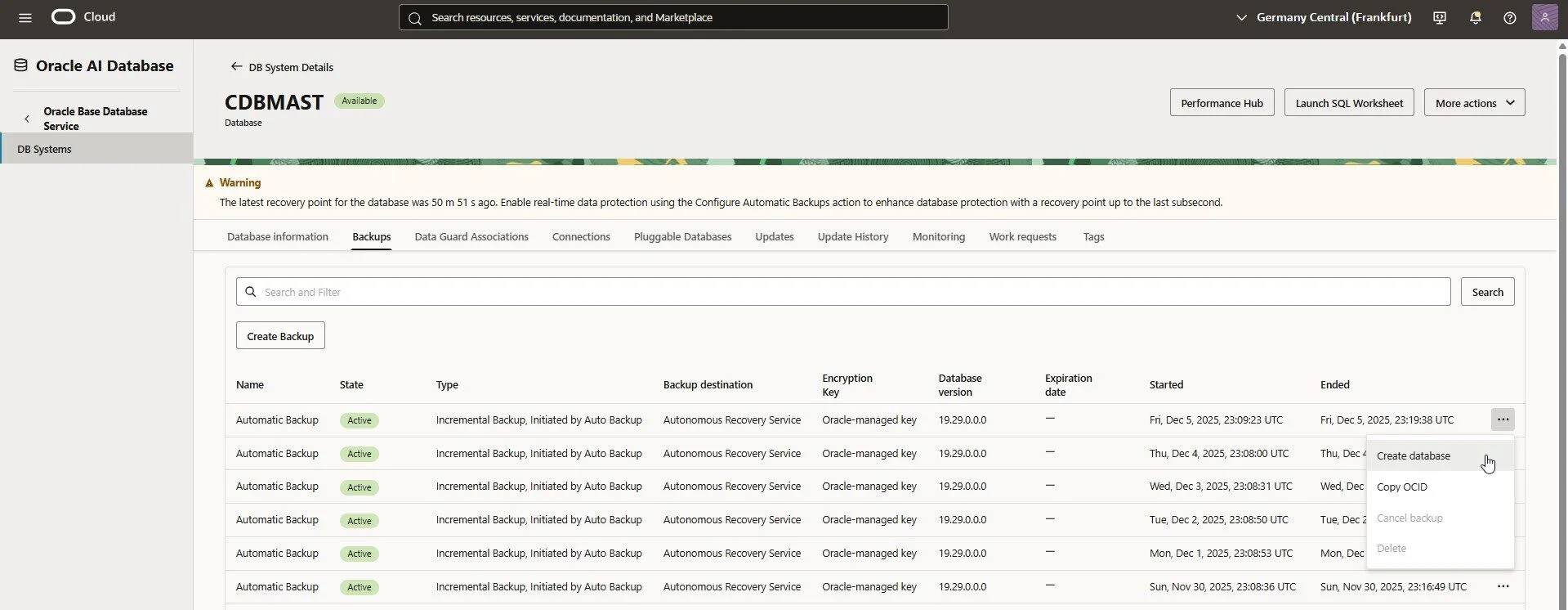Click Active state of Dec 5 backup

click(360, 420)
